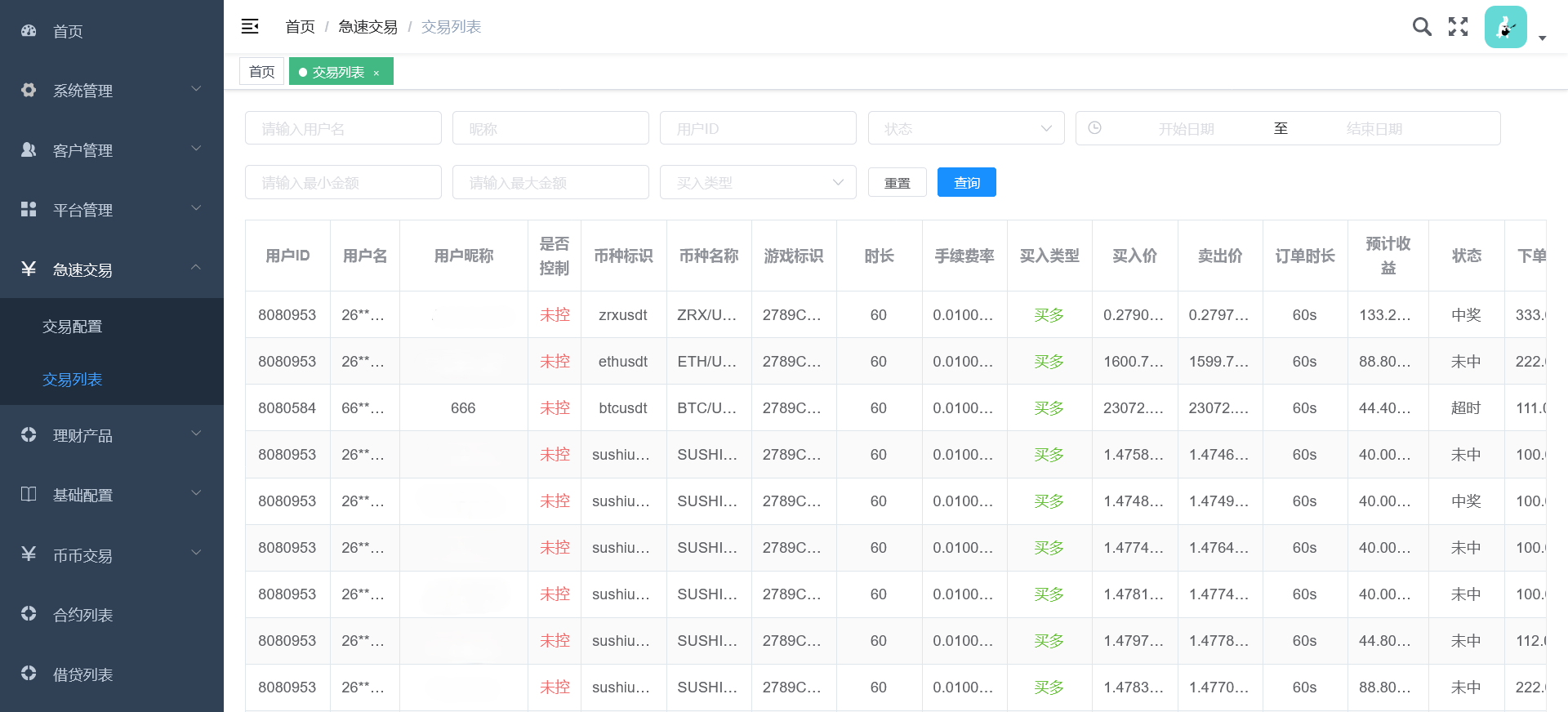Close the 交易列表 tab with x

[376, 73]
